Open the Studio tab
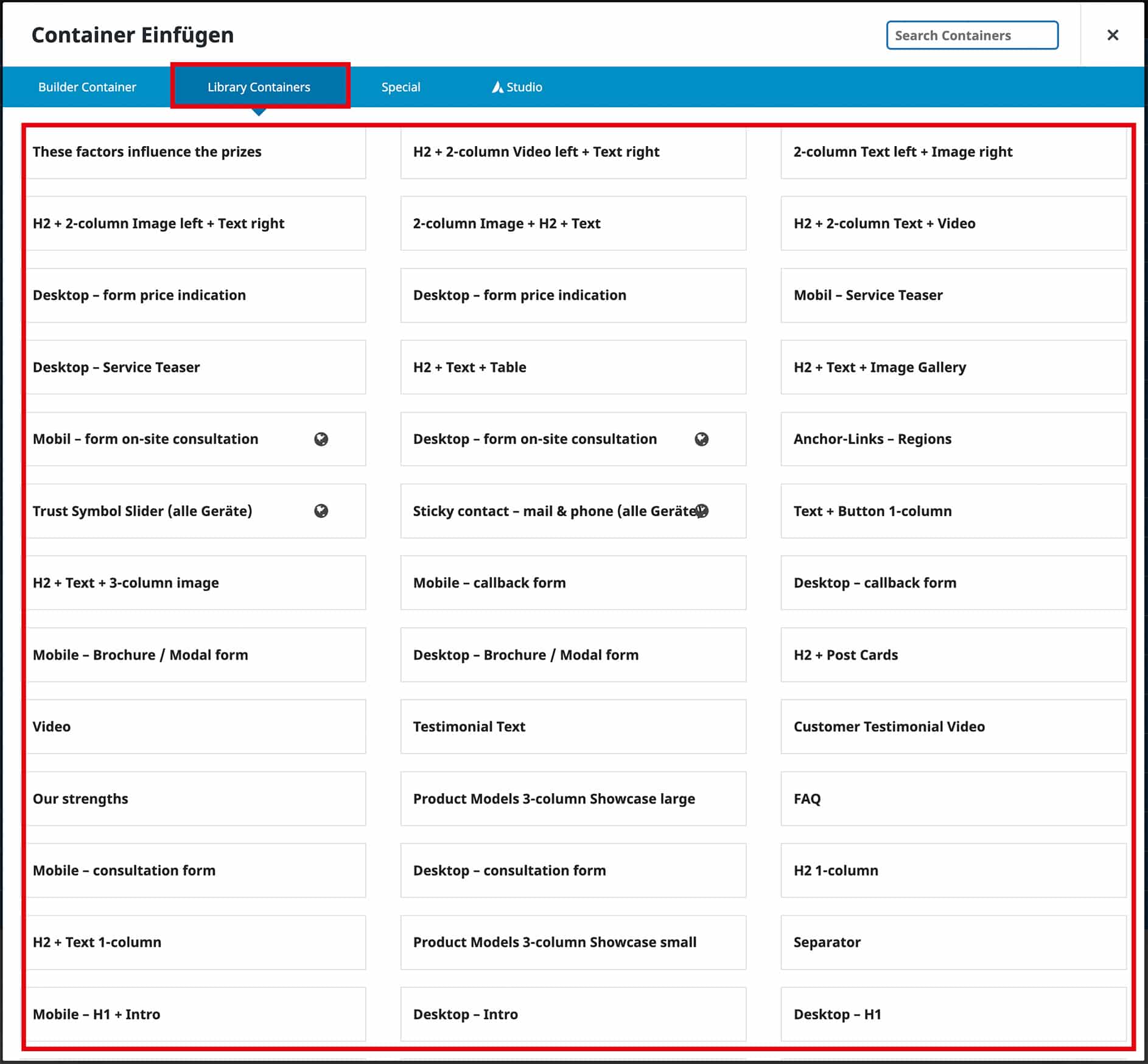The image size is (1148, 1064). (x=517, y=87)
